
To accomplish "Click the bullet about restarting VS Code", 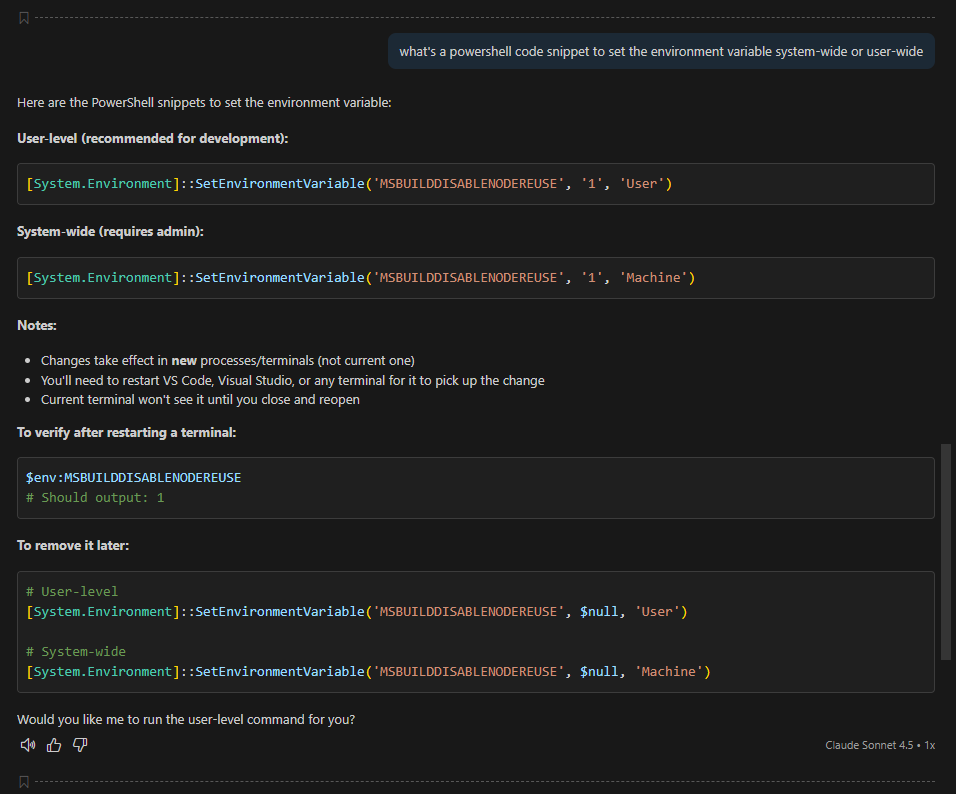I will [x=293, y=381].
